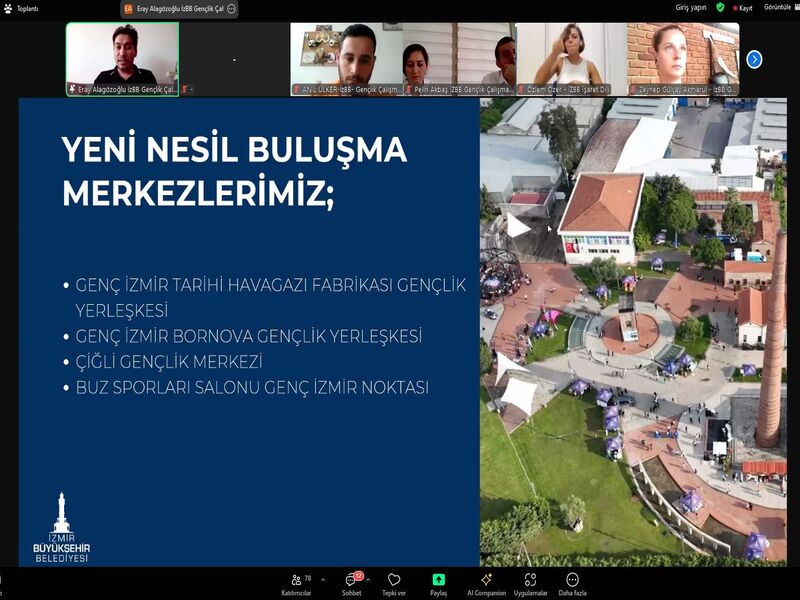Open AI Companion sparkle icon

coord(486,581)
